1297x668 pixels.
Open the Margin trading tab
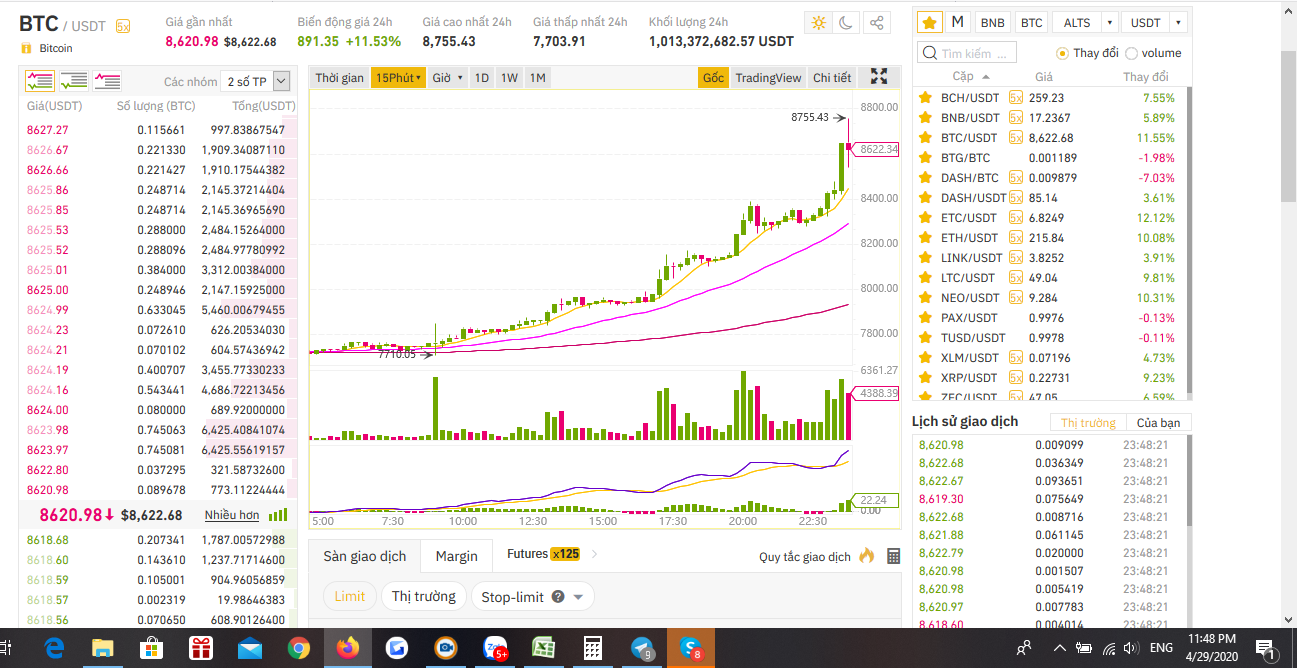457,556
